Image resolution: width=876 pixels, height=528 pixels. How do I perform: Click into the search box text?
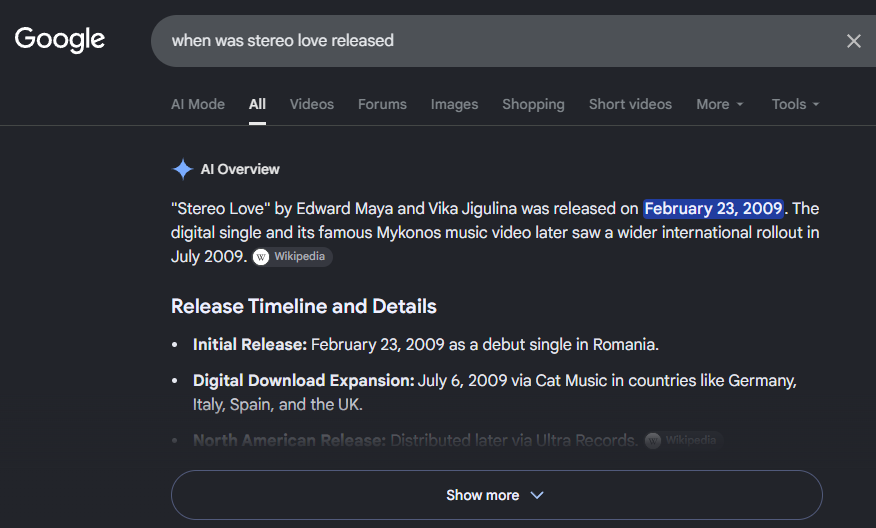(282, 41)
